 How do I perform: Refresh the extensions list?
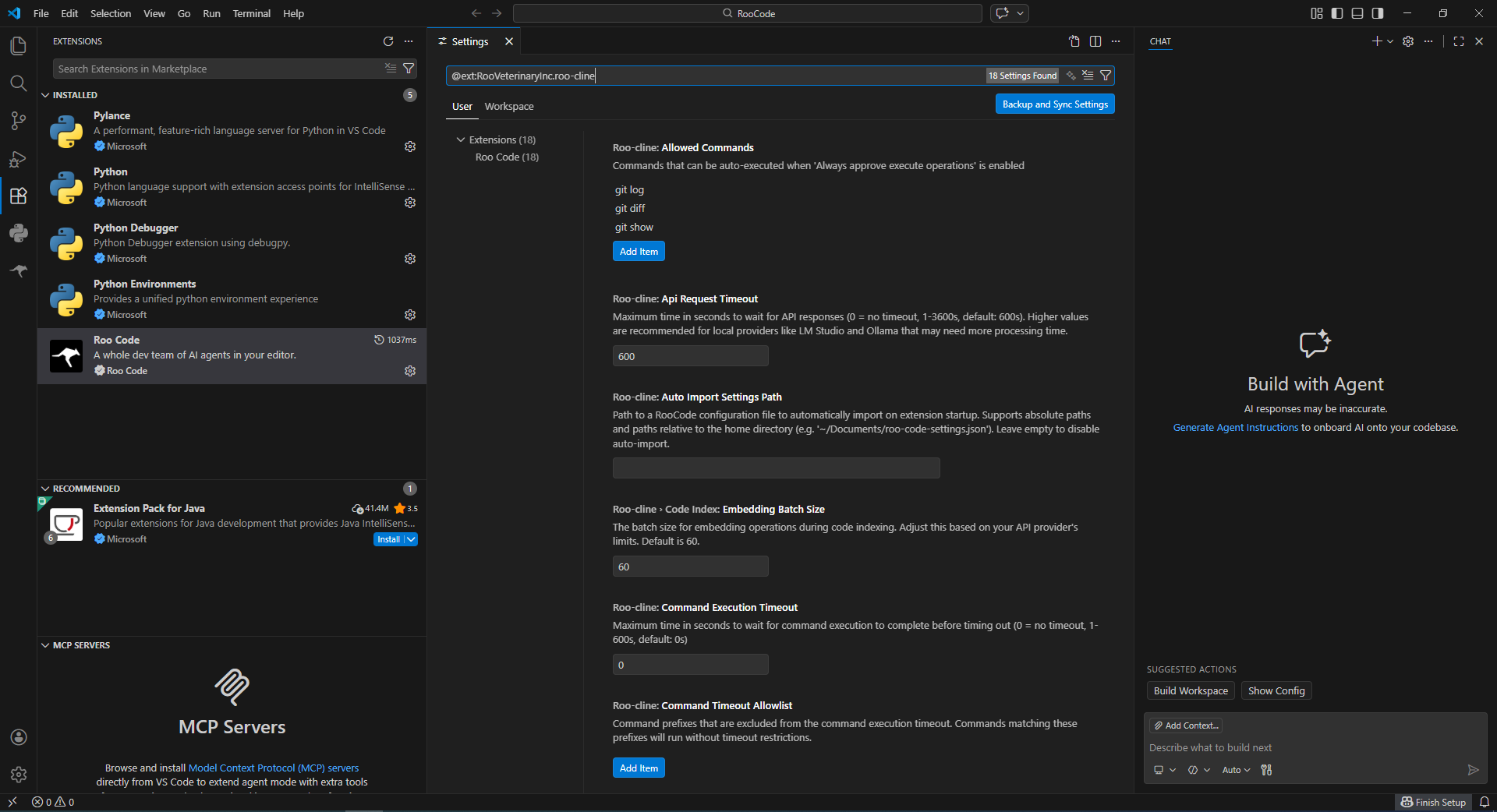tap(388, 41)
